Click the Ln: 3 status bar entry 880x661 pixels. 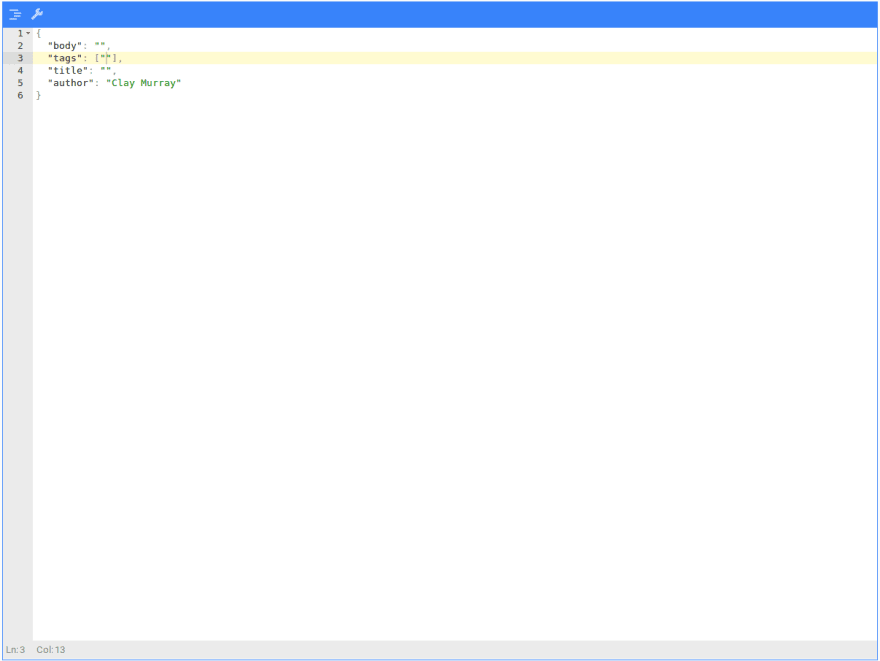click(16, 649)
